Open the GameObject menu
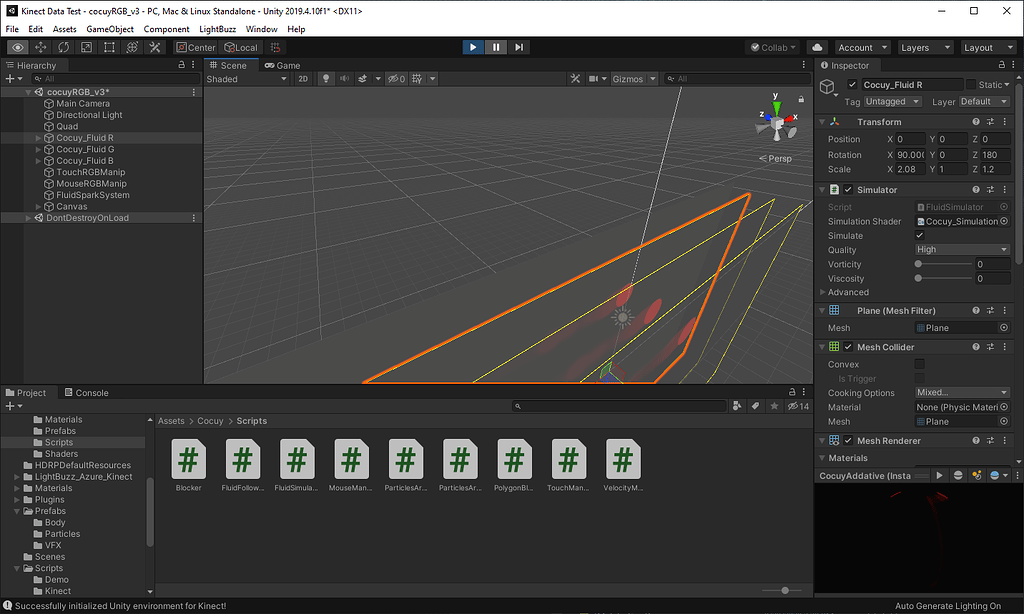The image size is (1024, 614). tap(110, 29)
